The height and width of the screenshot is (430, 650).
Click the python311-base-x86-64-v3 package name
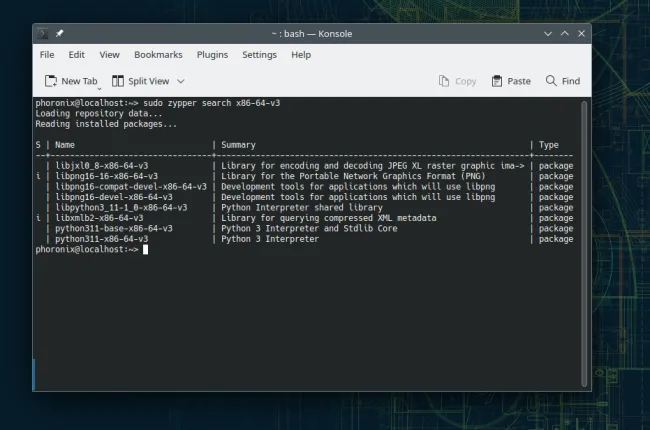[114, 228]
